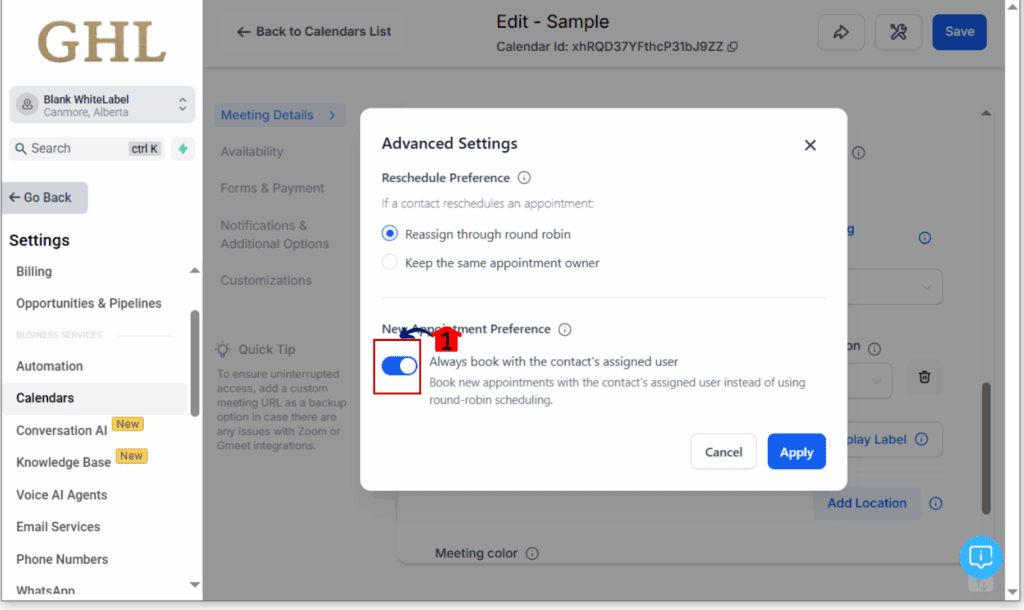This screenshot has width=1024, height=610.
Task: Collapse settings list with the up arrow by Billing
Action: [x=194, y=270]
